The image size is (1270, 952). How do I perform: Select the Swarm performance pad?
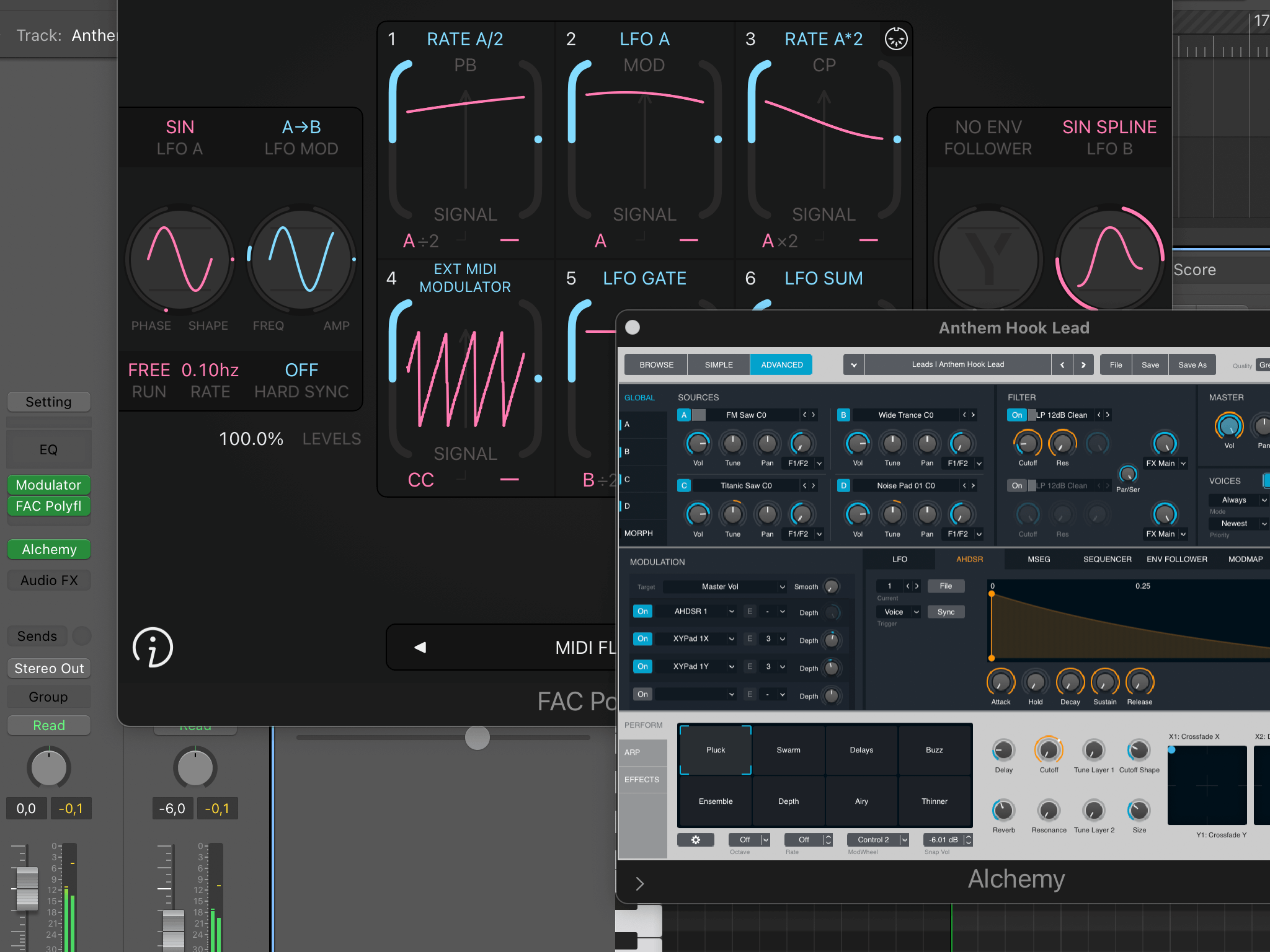coord(788,750)
